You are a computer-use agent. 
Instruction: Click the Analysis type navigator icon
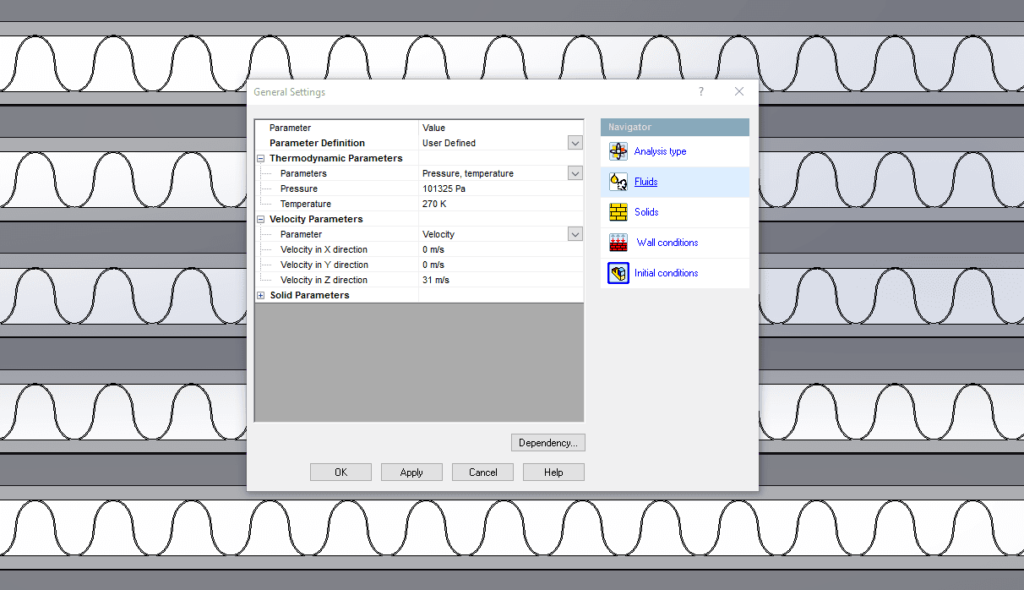(x=618, y=152)
